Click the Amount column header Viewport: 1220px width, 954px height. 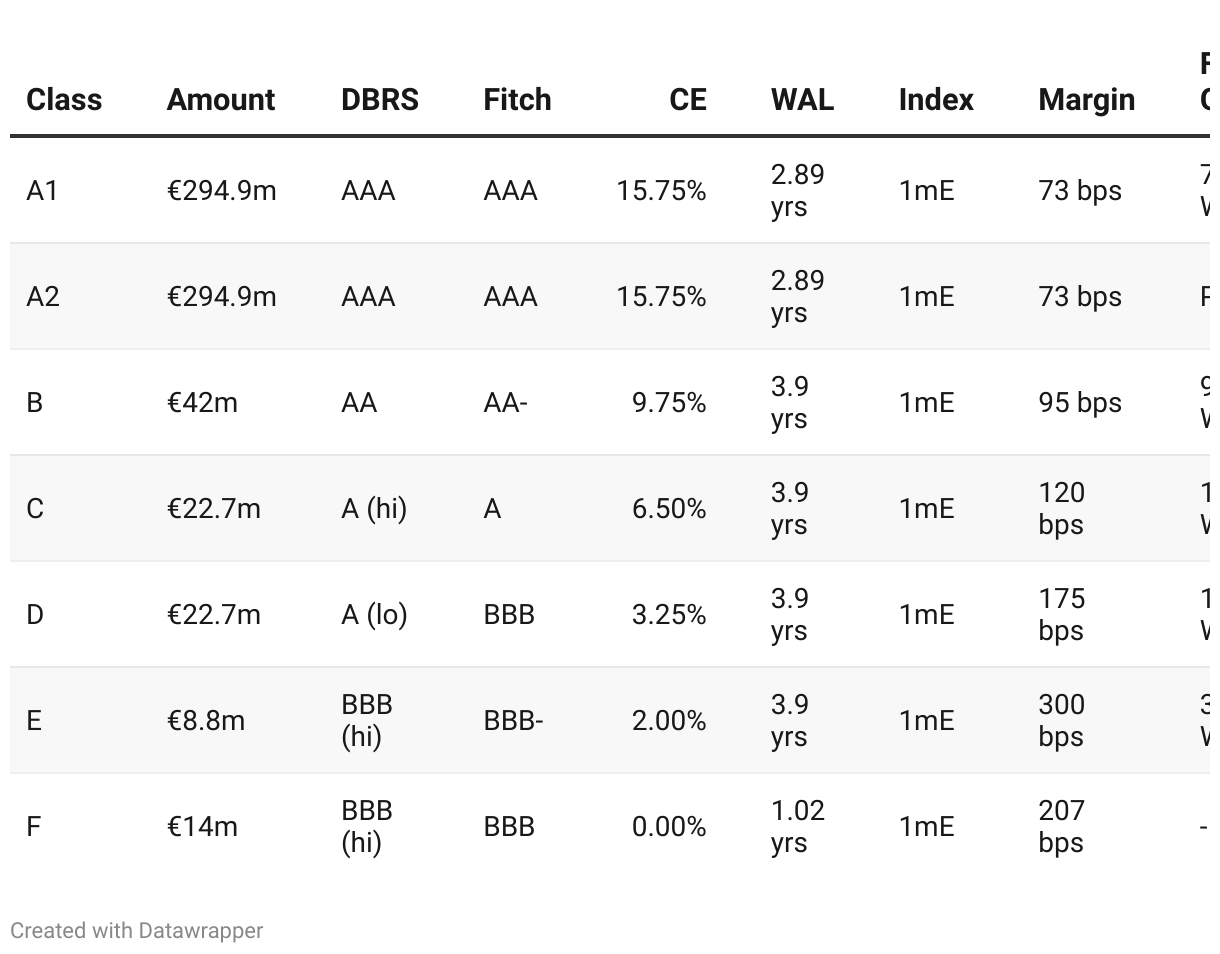click(221, 100)
